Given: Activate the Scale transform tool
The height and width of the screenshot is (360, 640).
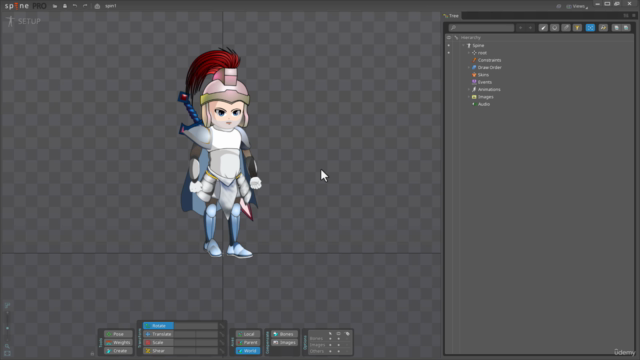Looking at the screenshot, I should 158,342.
